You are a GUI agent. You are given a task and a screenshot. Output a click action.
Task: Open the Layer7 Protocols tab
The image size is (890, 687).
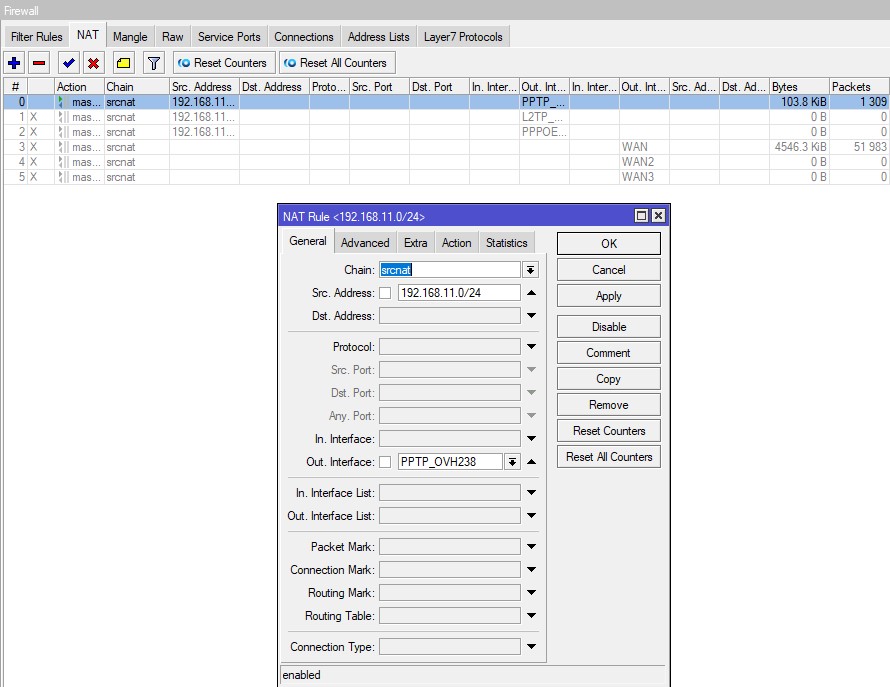(463, 37)
